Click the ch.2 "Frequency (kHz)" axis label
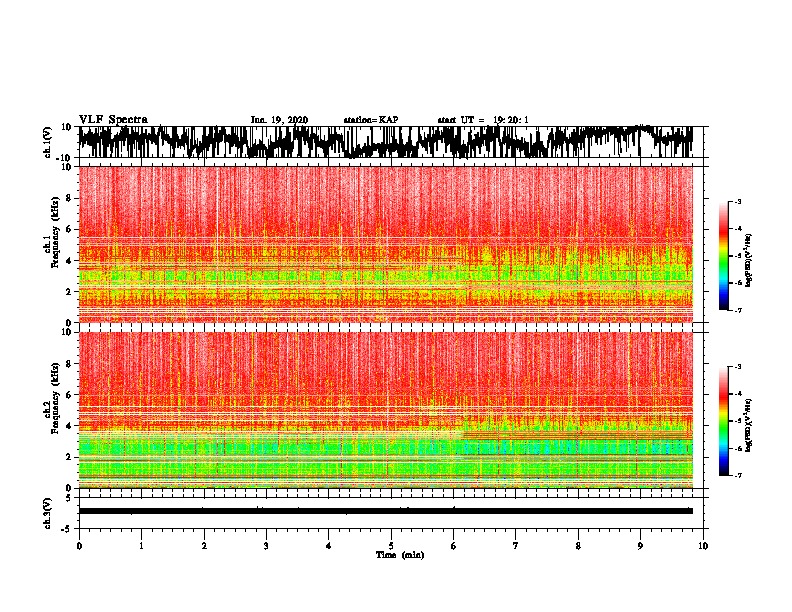 point(56,398)
